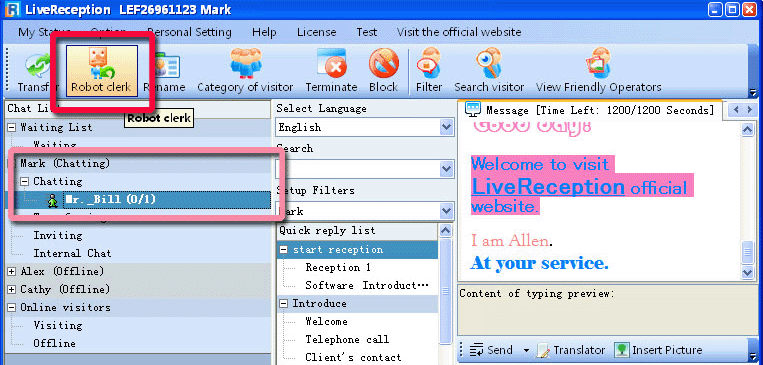
Task: Open the Help menu
Action: pyautogui.click(x=264, y=33)
